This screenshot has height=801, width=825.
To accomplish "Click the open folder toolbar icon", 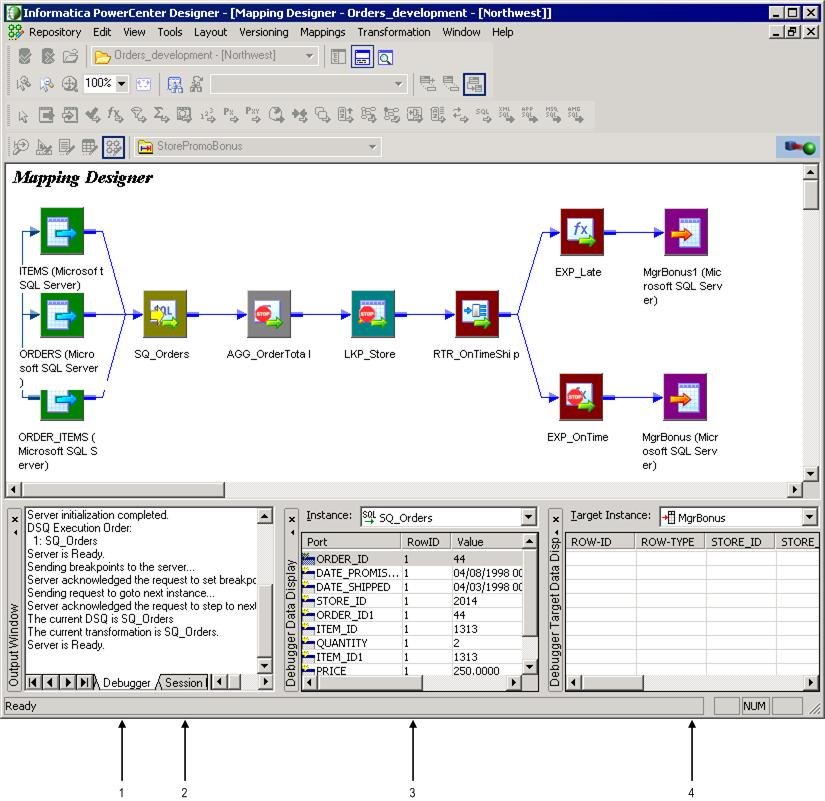I will [71, 56].
